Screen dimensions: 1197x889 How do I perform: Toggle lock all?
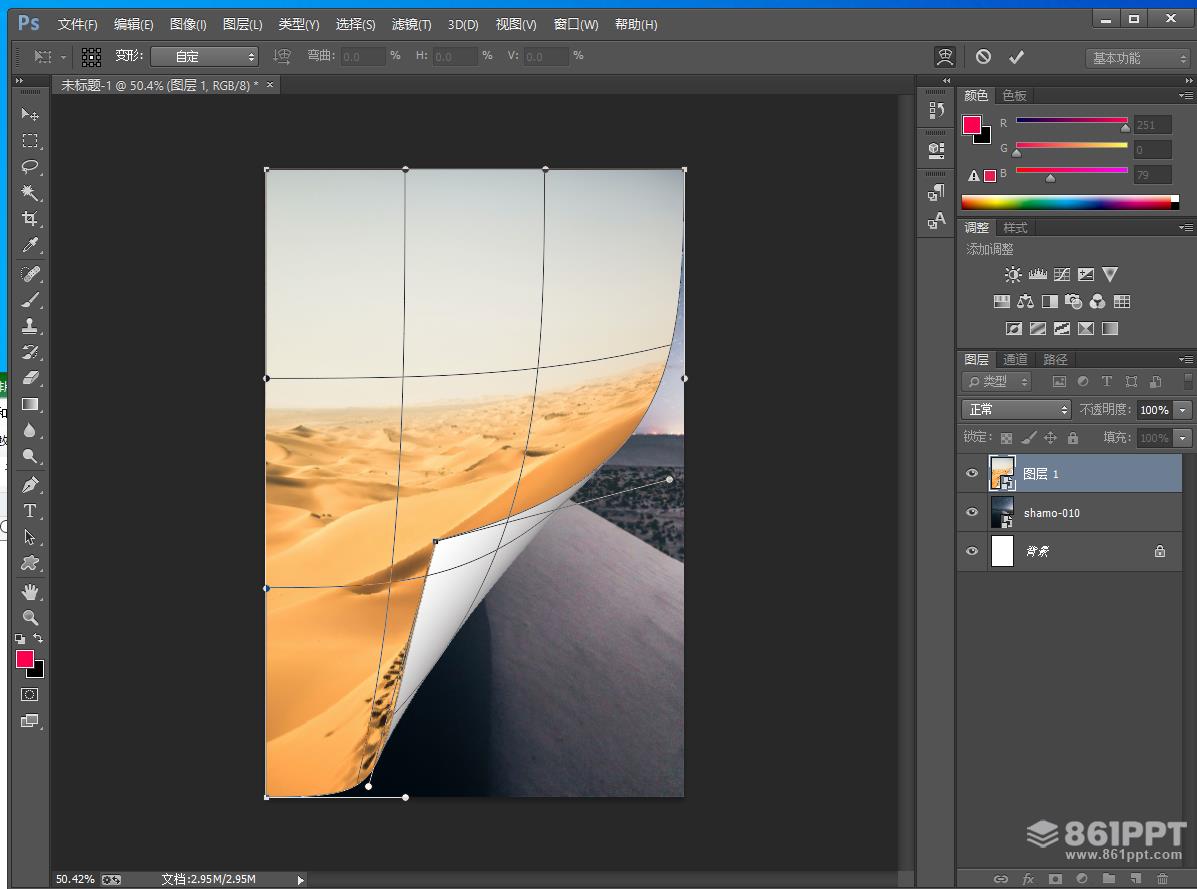click(1073, 438)
